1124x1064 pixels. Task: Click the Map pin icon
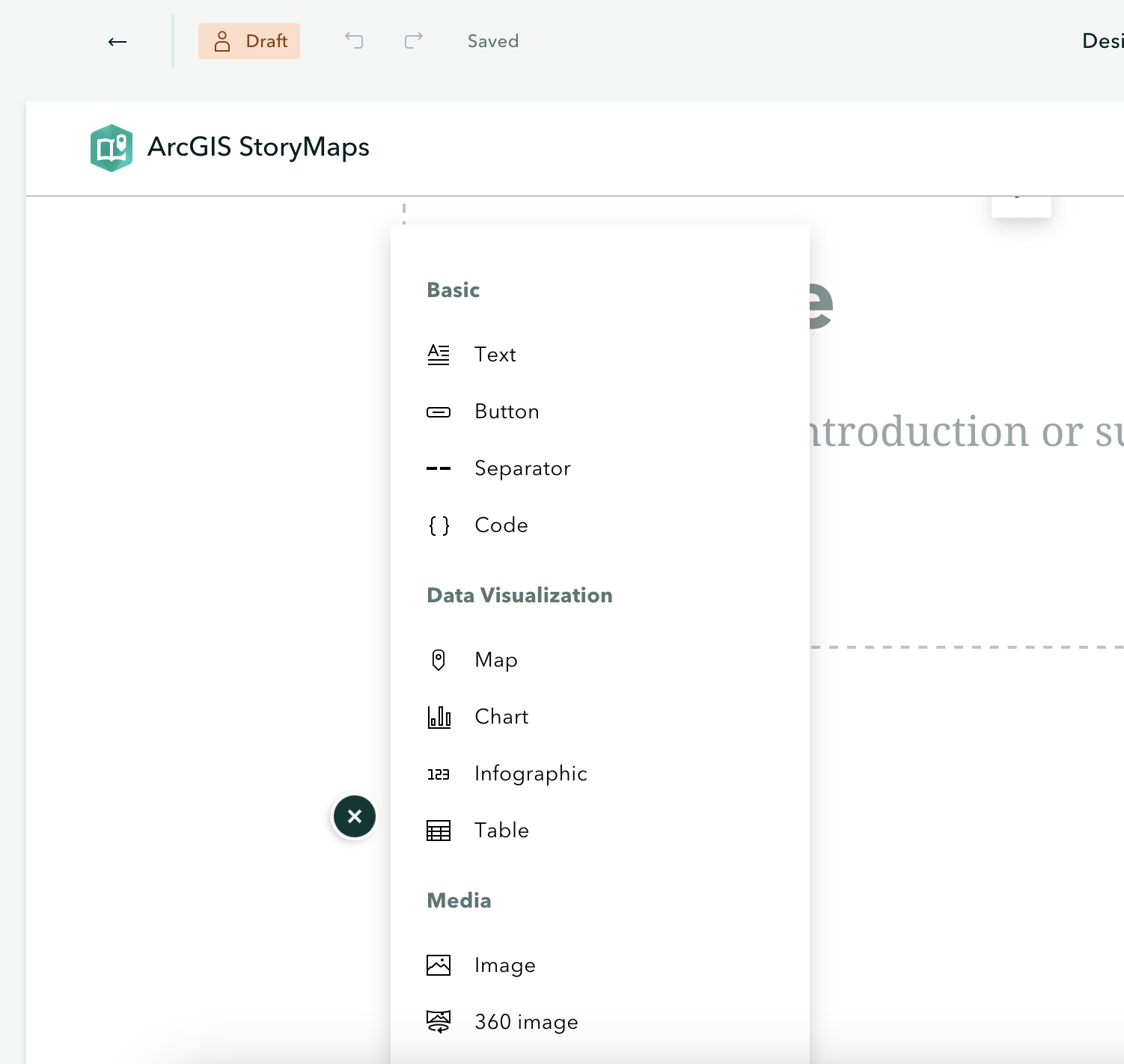coord(439,660)
